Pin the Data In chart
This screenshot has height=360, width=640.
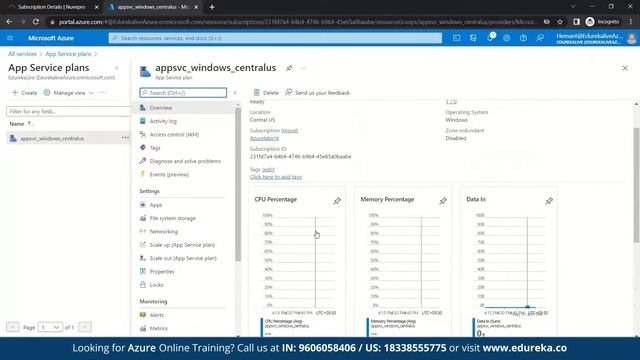coord(549,201)
